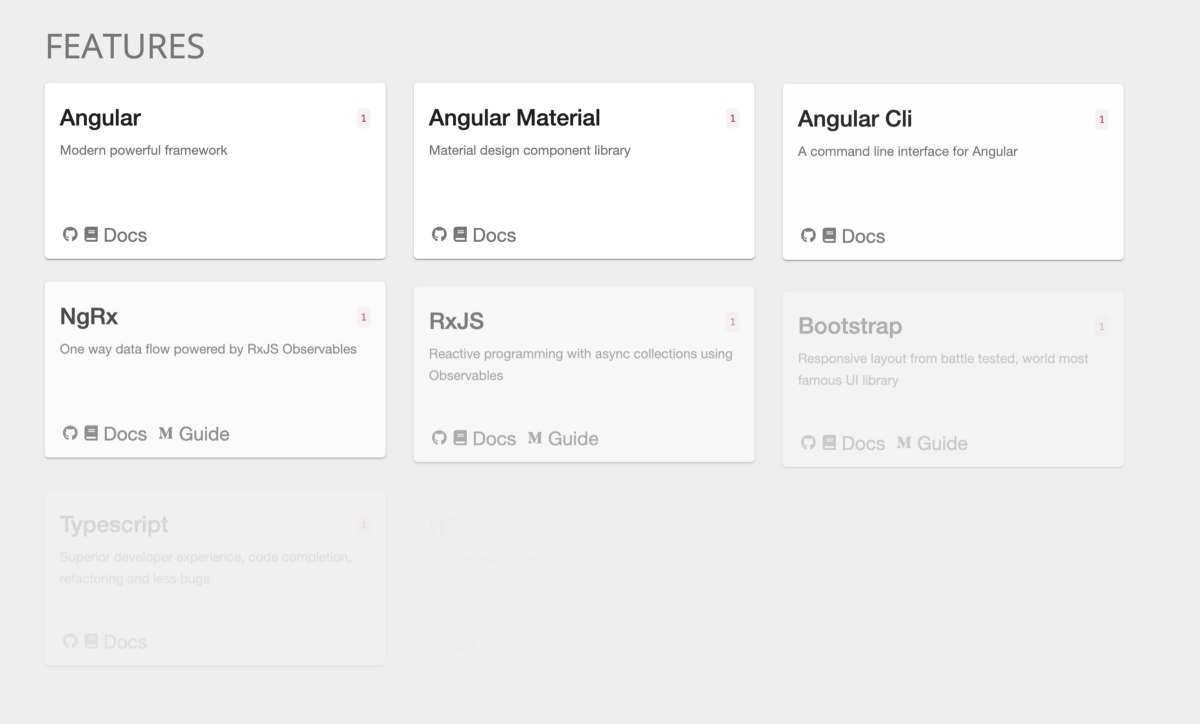Screen dimensions: 1200x724
Task: Click the "Material design component library" description
Action: tap(530, 150)
